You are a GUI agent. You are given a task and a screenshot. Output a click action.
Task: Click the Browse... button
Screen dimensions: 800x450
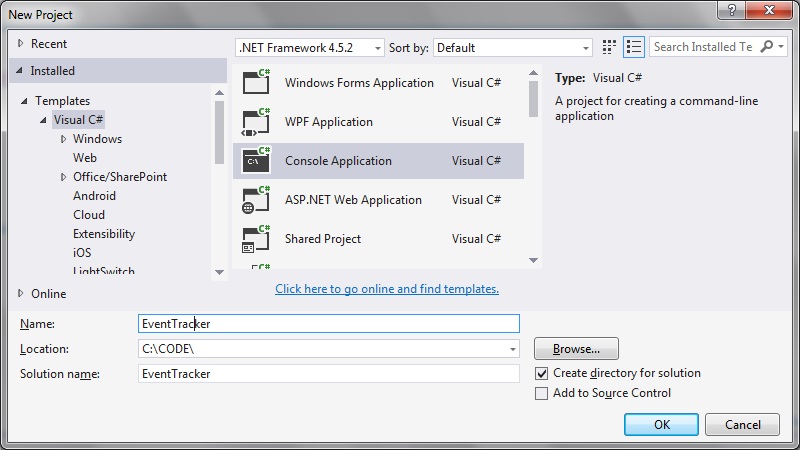(576, 349)
